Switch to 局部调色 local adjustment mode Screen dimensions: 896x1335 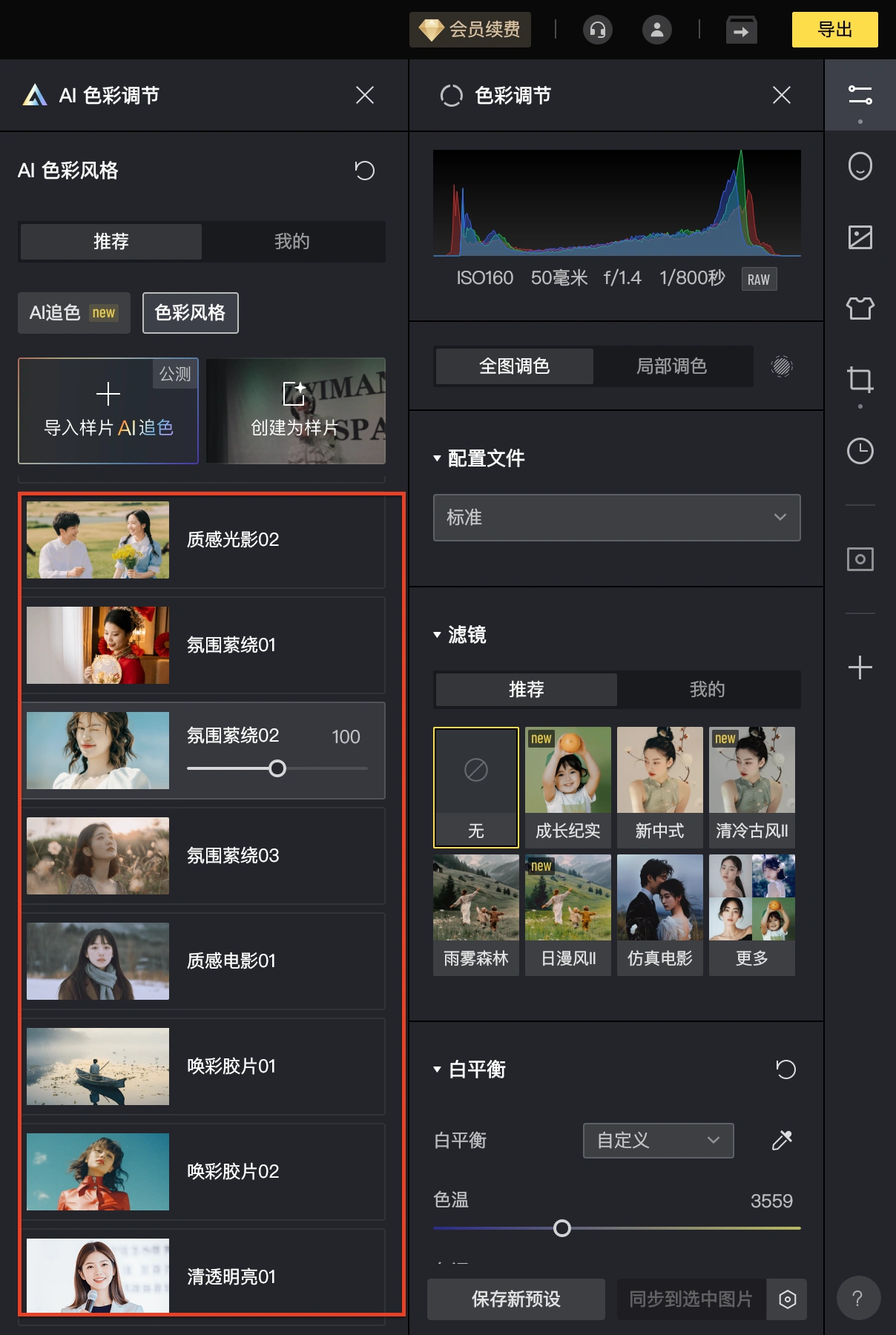671,366
